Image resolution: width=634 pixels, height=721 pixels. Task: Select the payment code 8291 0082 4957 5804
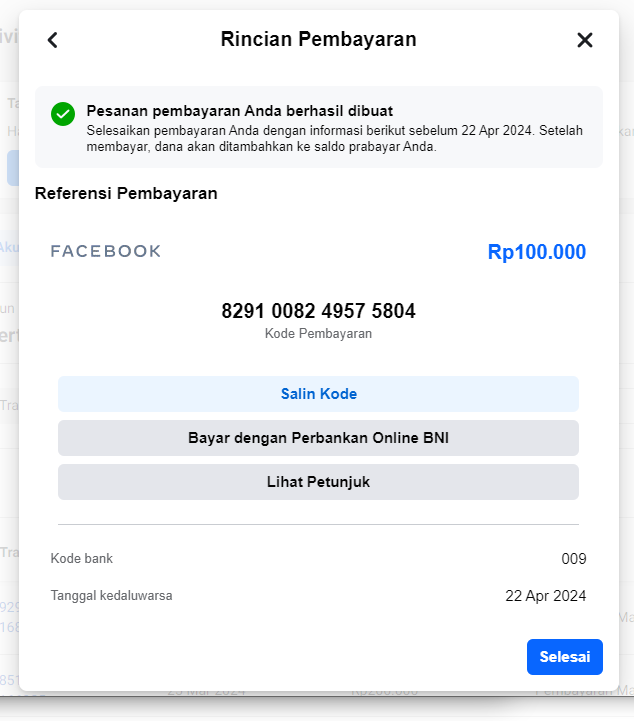tap(318, 311)
